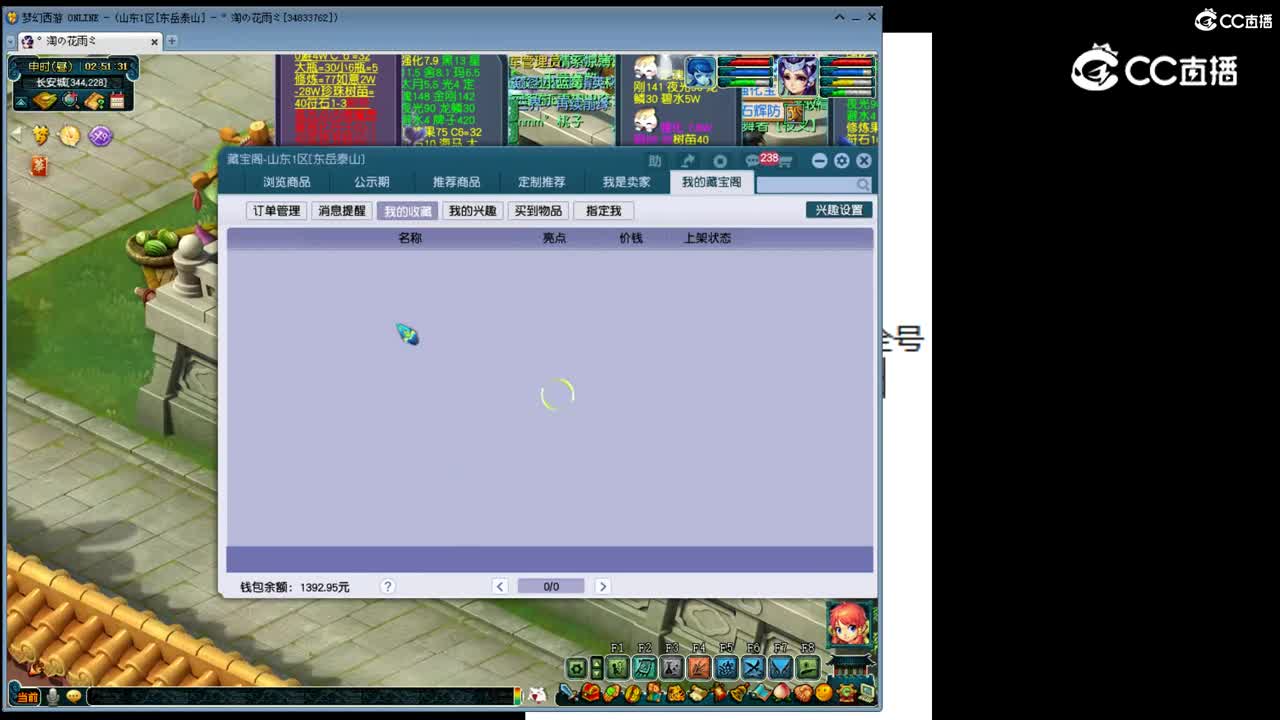
Task: Go to next page arrow
Action: tap(602, 587)
